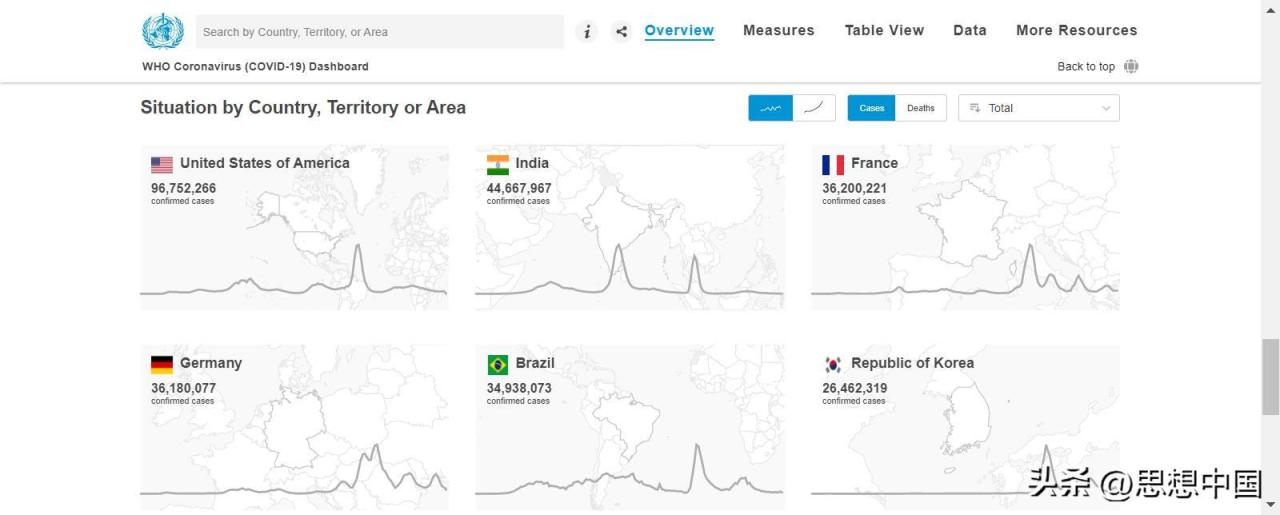Click the globe icon beside Back to top
The height and width of the screenshot is (515, 1280).
(x=1131, y=66)
